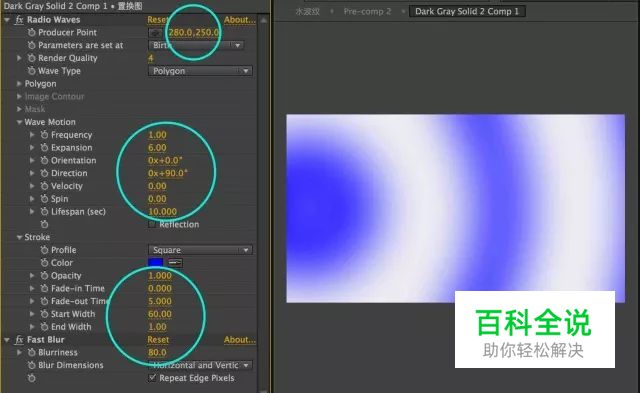Toggle the Color stopwatch in Stroke

tap(44, 262)
